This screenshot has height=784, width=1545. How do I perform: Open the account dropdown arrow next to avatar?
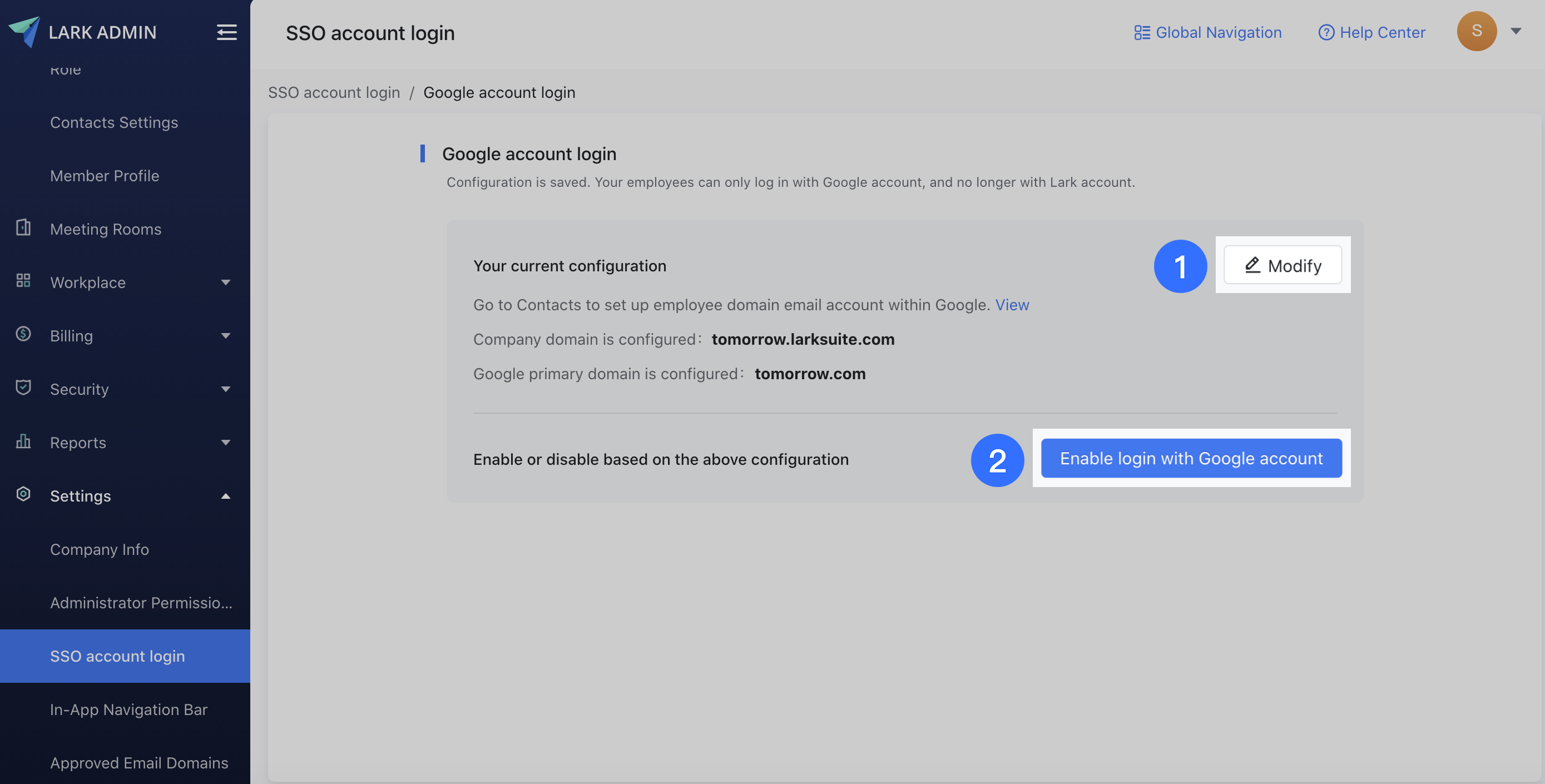tap(1516, 31)
